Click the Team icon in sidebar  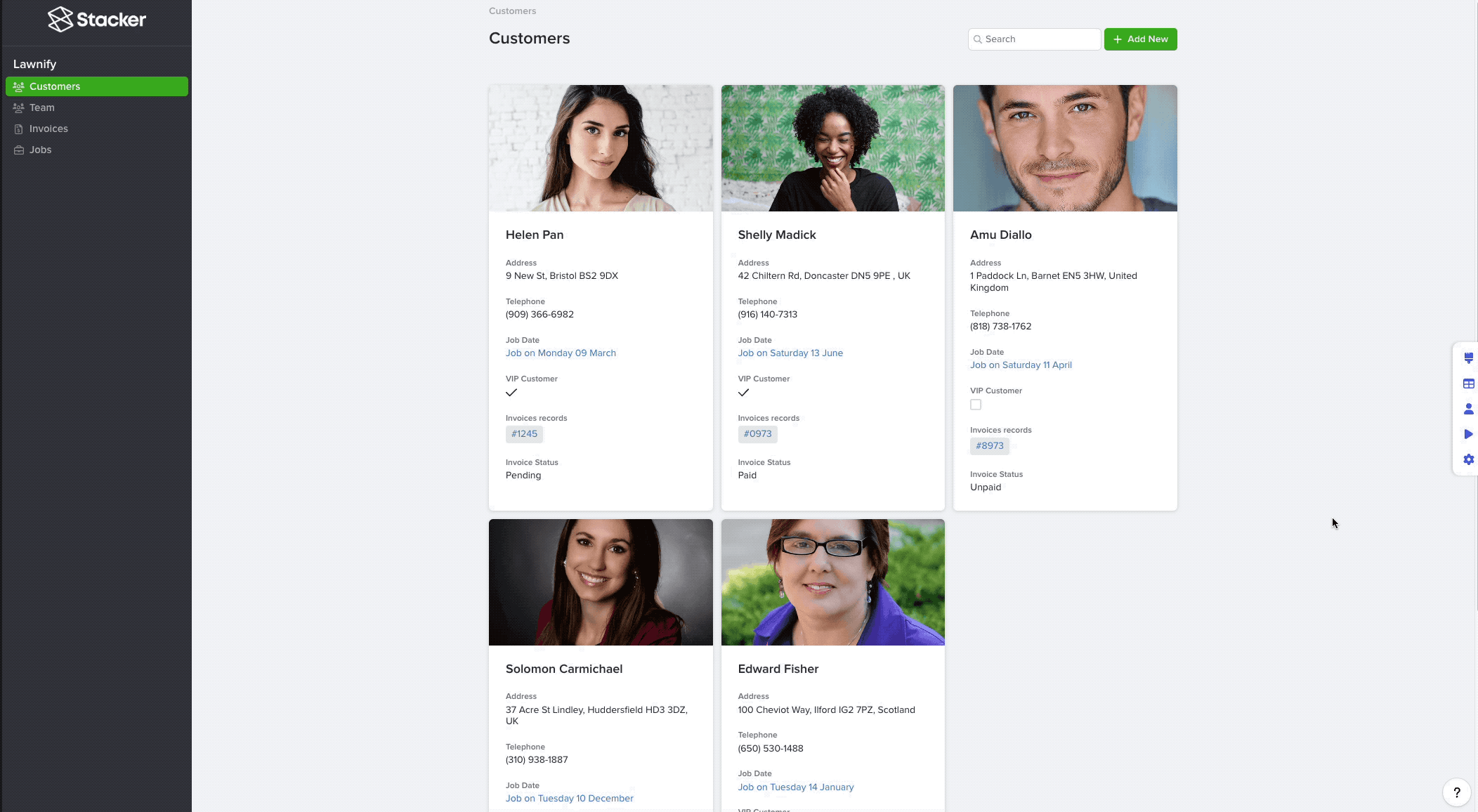18,107
